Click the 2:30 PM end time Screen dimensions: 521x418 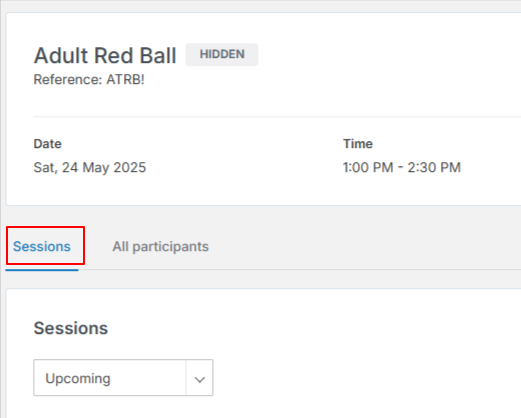(434, 167)
